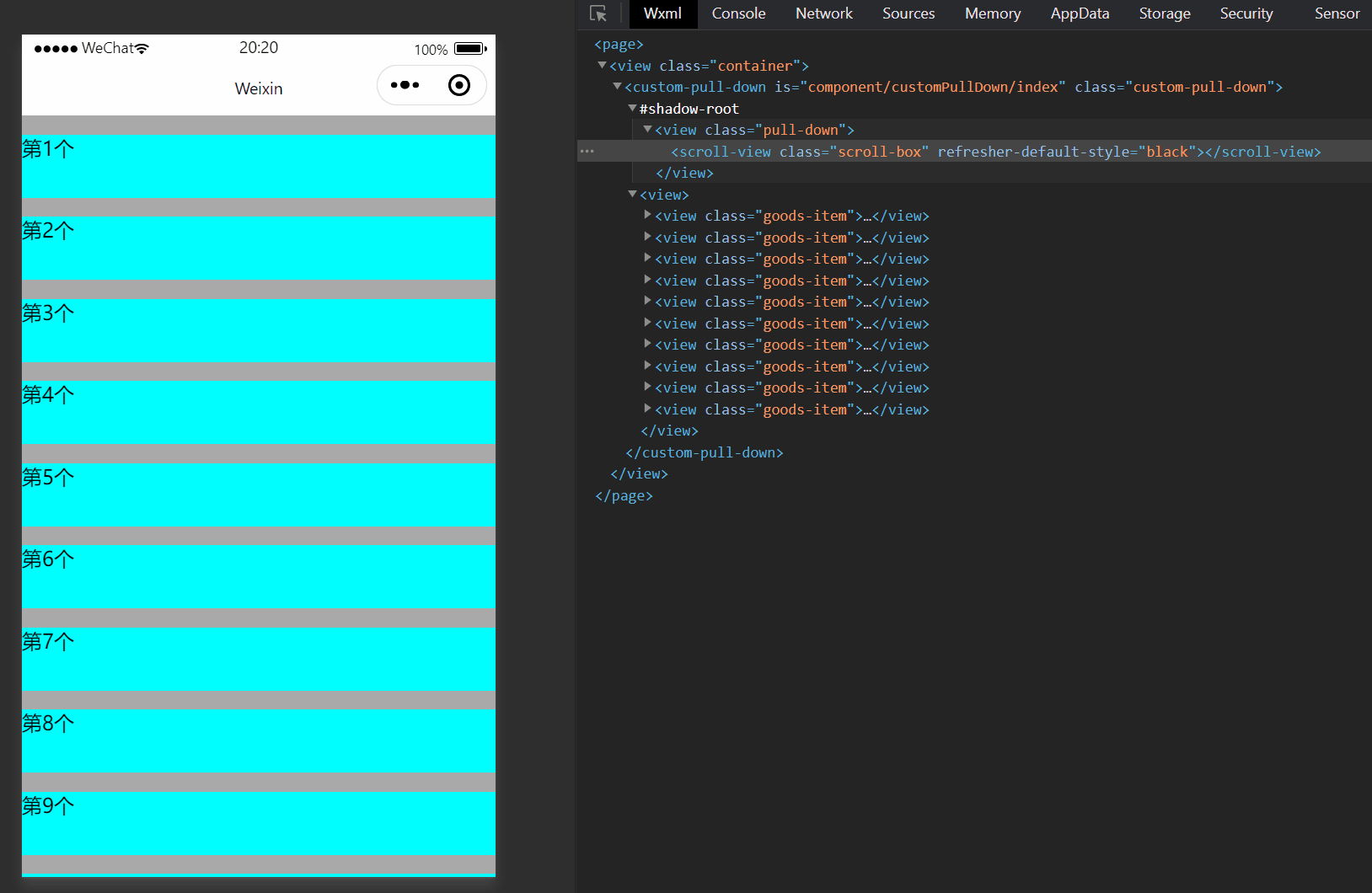The width and height of the screenshot is (1372, 893).
Task: Expand the sixth goods-item view node
Action: pos(647,323)
